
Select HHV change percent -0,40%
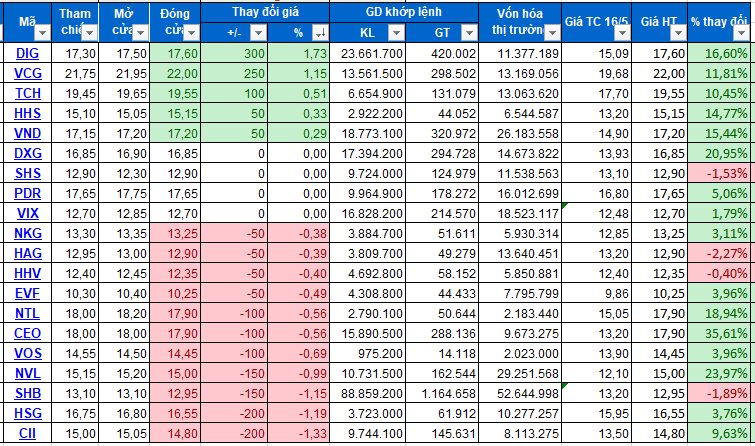718,274
